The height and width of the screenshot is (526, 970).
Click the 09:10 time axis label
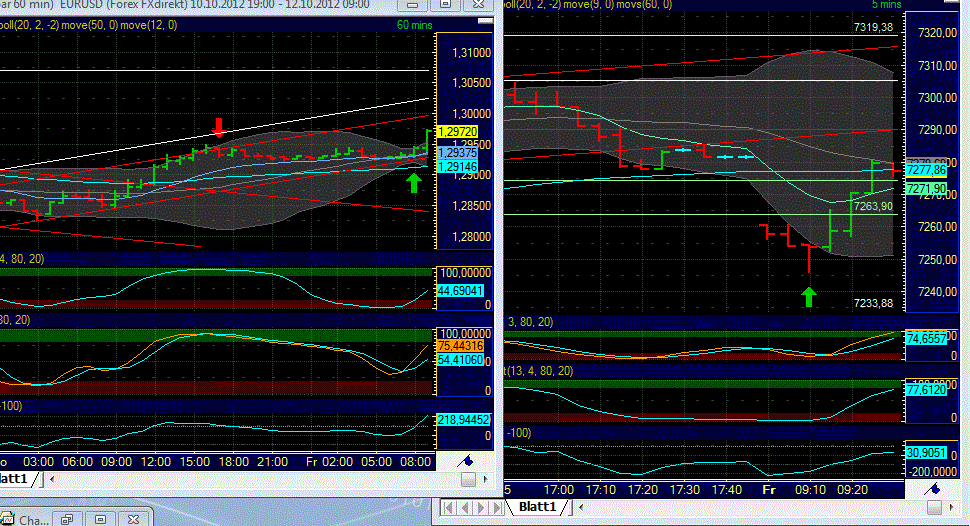(810, 489)
